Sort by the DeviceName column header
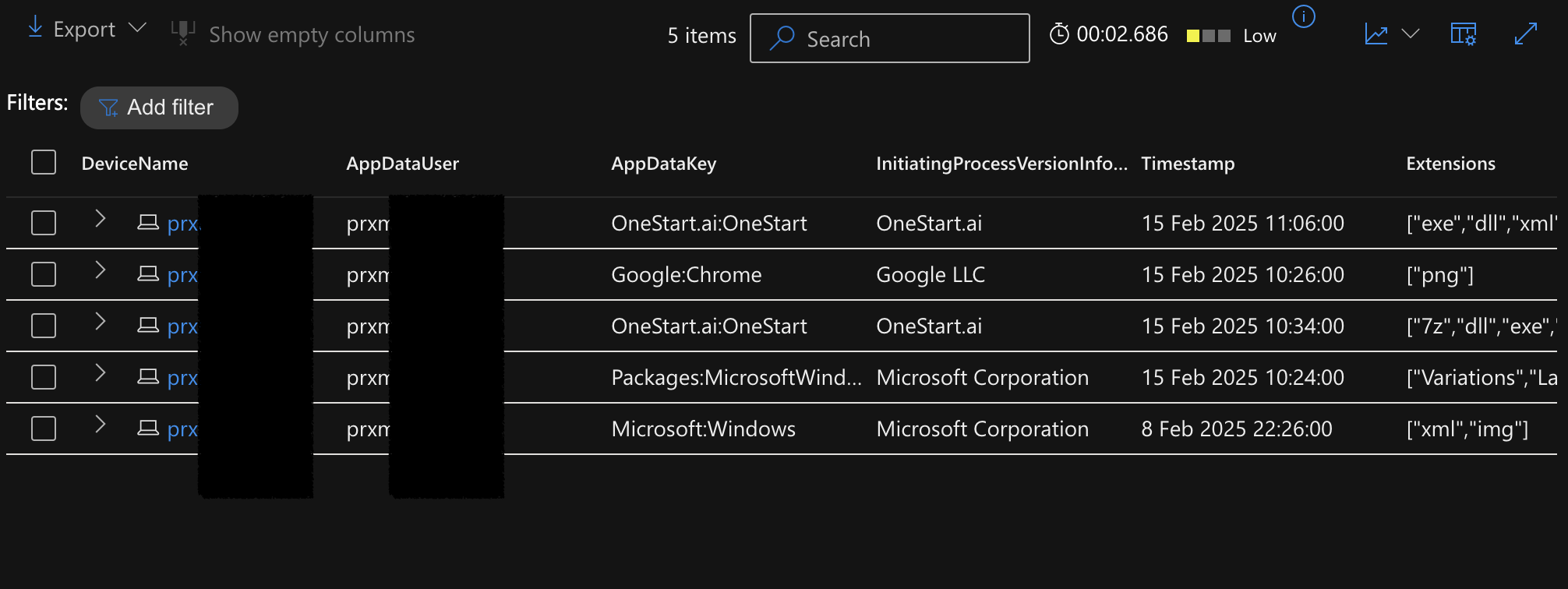Screen dimensions: 1568x589 point(135,164)
